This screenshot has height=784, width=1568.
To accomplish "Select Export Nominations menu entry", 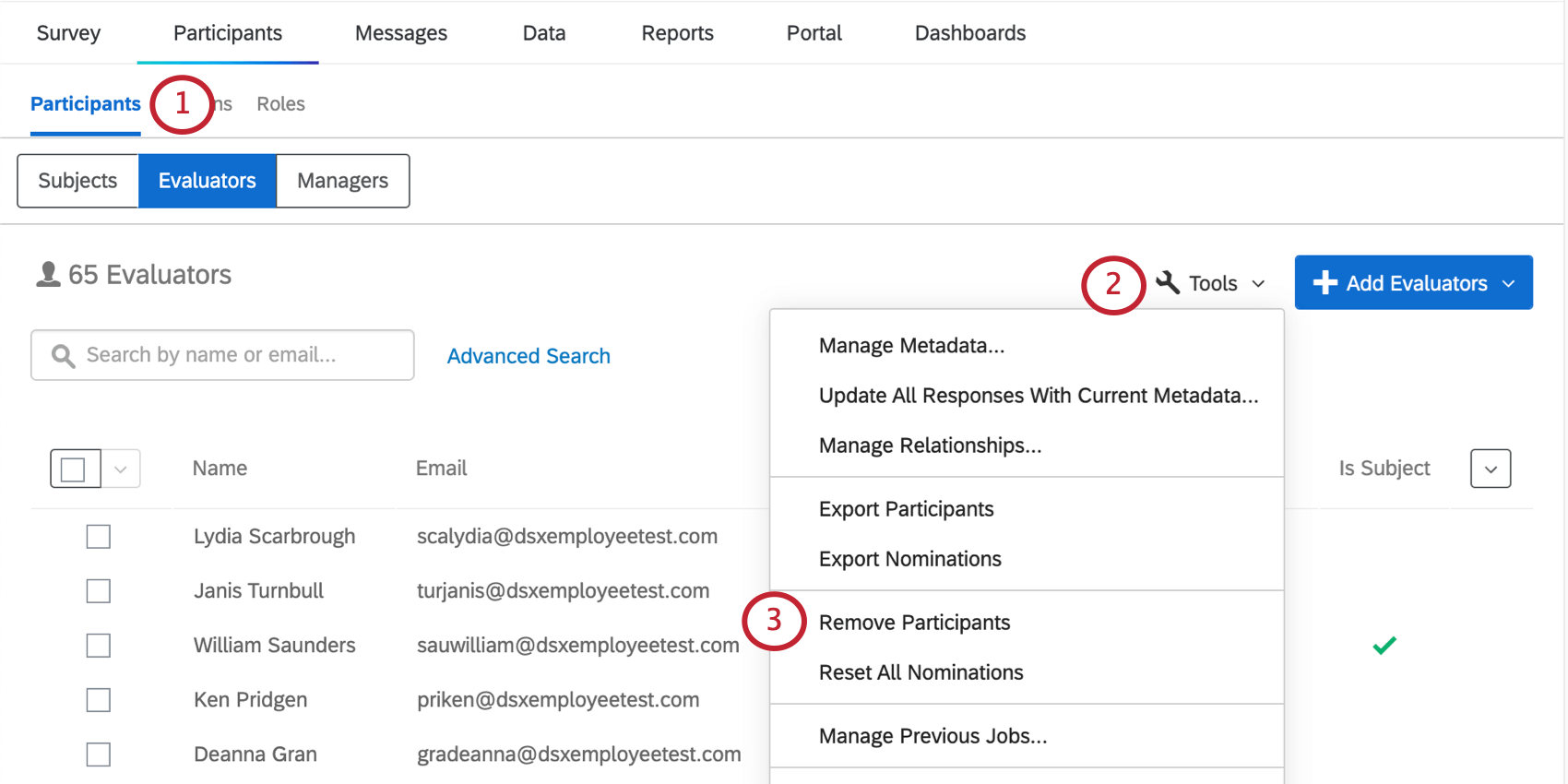I will pos(909,559).
